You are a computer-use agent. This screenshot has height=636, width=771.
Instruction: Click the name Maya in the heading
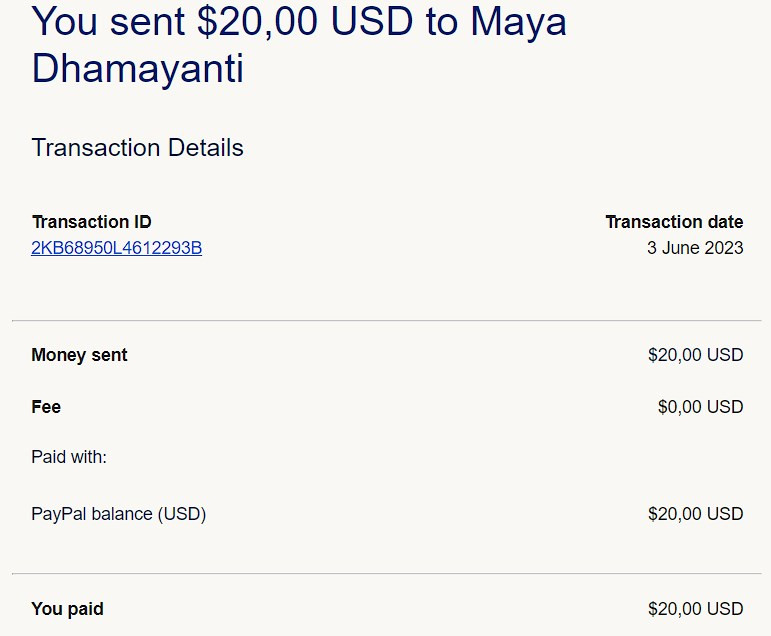click(x=519, y=22)
